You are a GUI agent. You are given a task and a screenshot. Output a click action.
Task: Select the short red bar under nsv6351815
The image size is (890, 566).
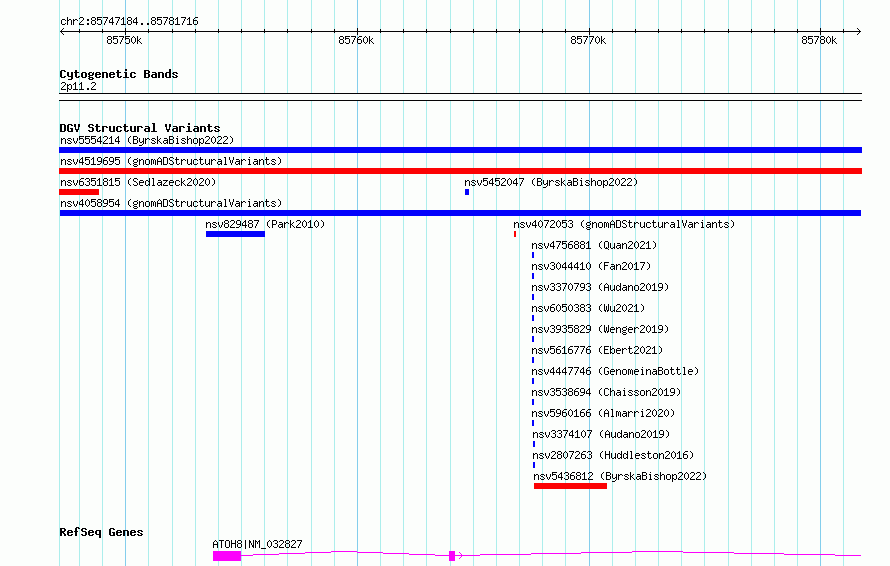(x=79, y=192)
